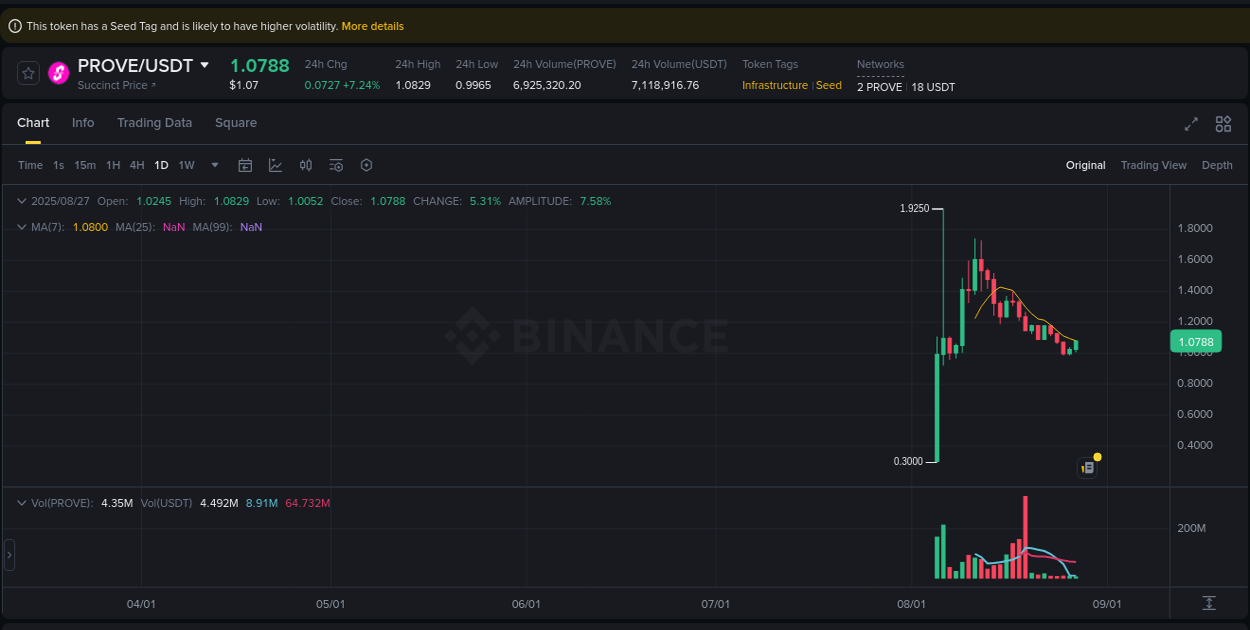Screen dimensions: 1250x630
Task: Select the 1W timeframe option
Action: point(186,165)
